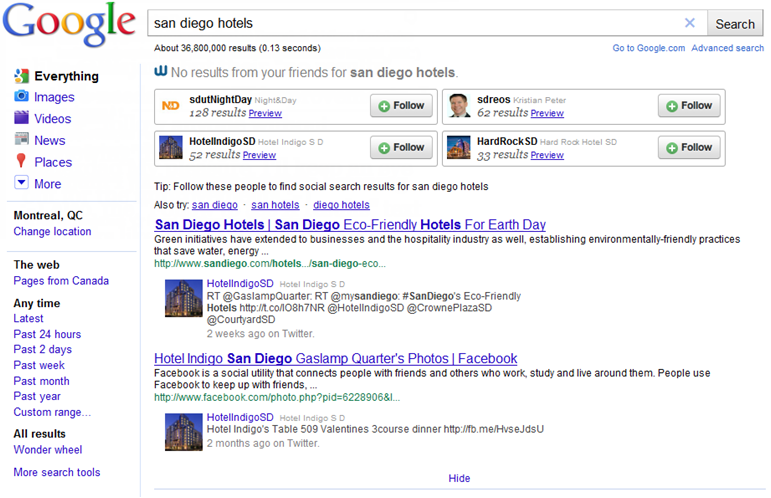Open Advanced search
The height and width of the screenshot is (498, 771).
[727, 48]
